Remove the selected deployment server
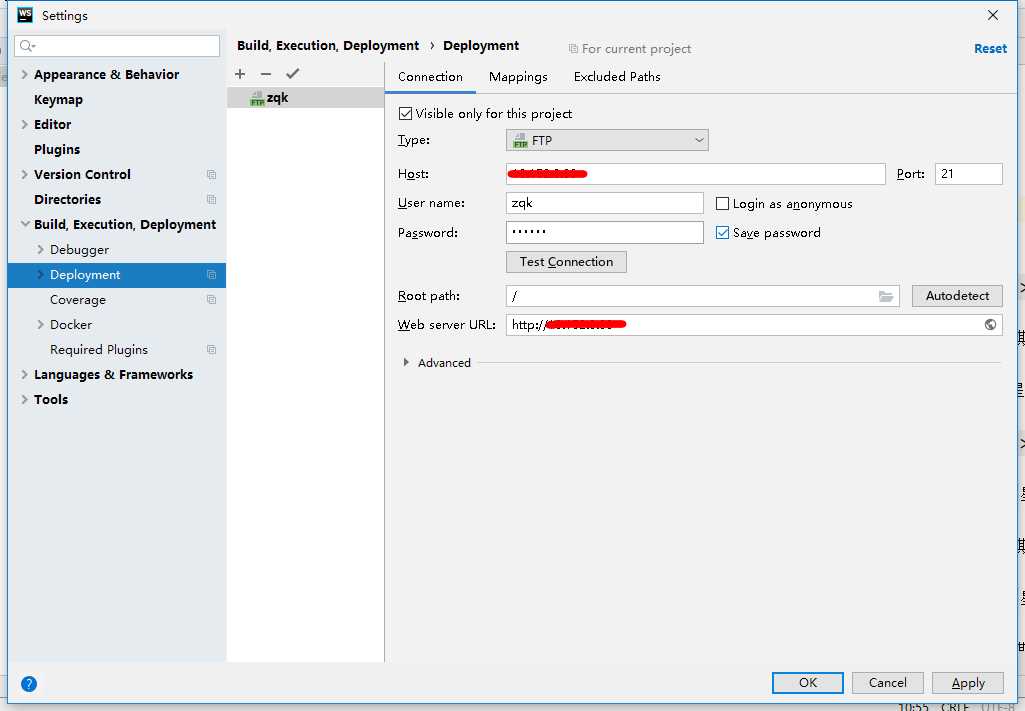 point(265,74)
